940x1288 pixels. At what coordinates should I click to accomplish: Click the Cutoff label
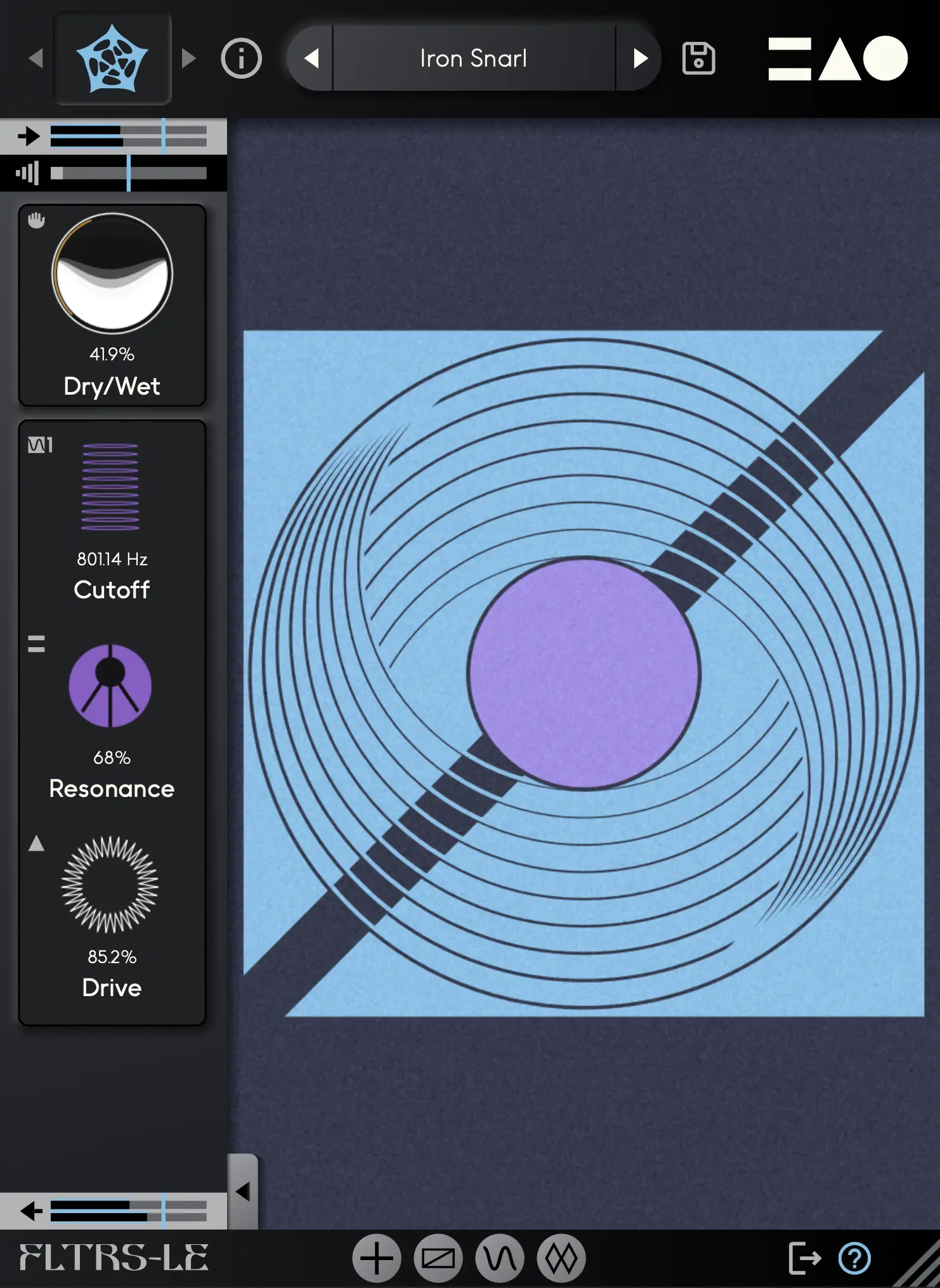point(112,590)
